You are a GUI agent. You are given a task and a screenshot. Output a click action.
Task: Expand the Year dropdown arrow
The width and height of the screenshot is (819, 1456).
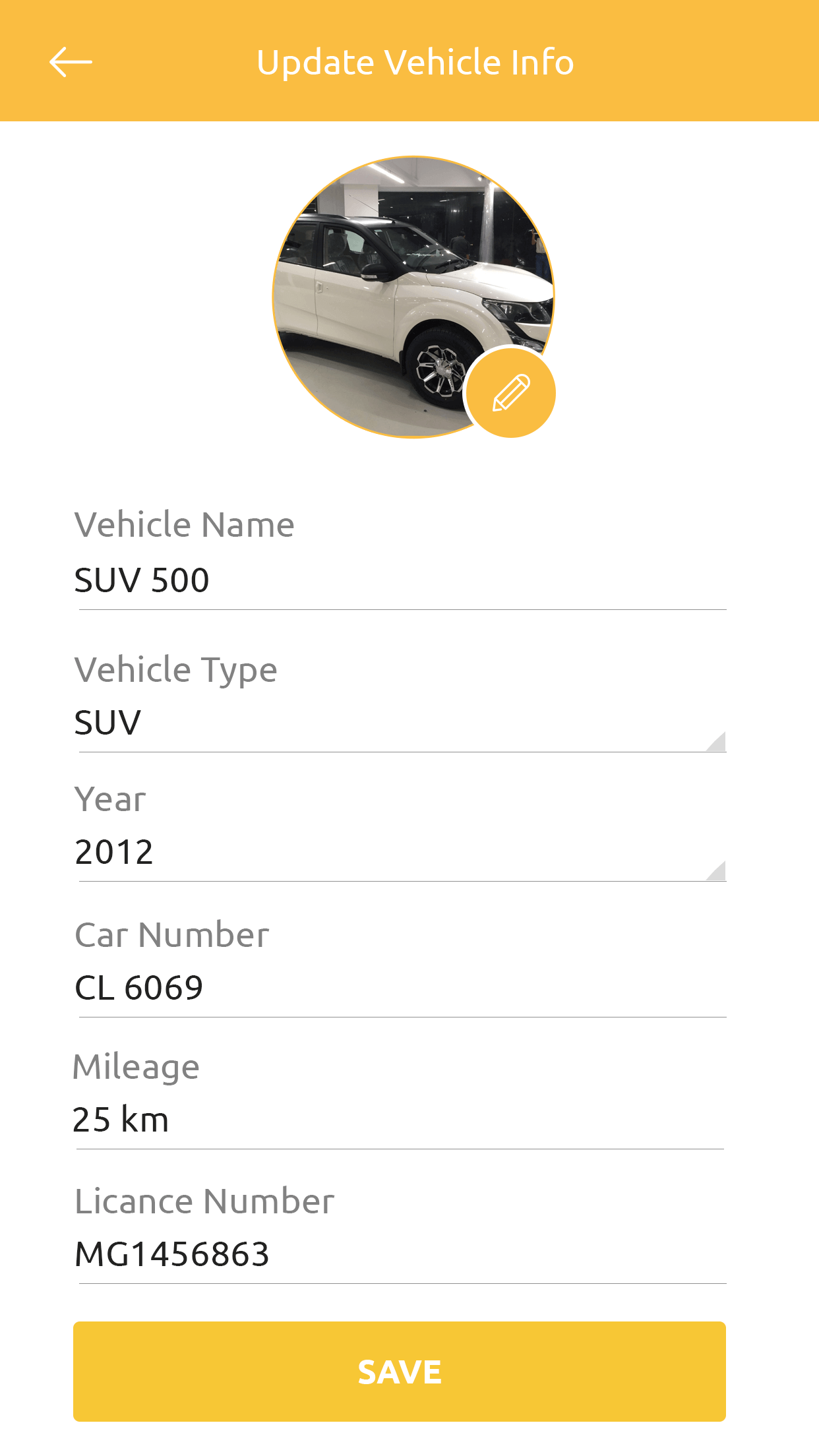715,870
